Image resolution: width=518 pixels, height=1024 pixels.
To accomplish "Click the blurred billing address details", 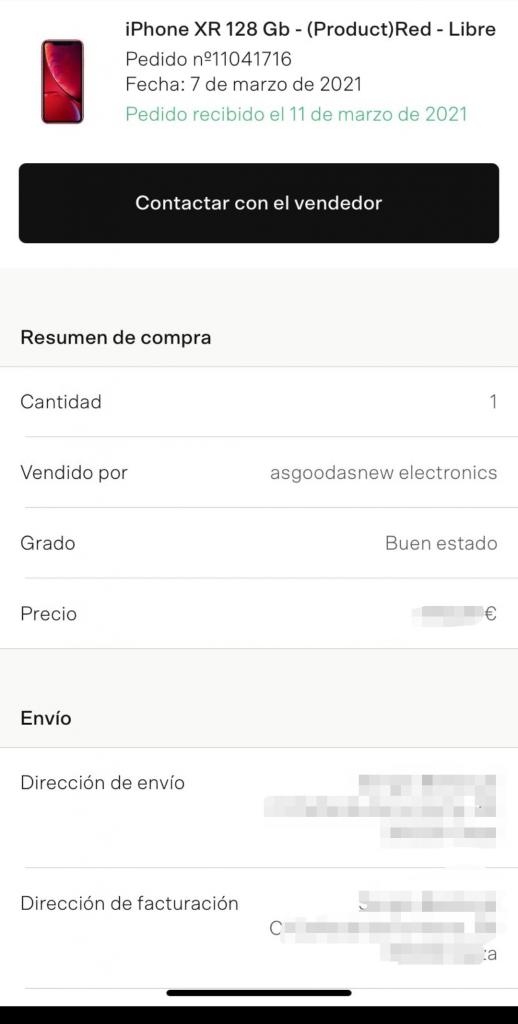I will point(383,928).
